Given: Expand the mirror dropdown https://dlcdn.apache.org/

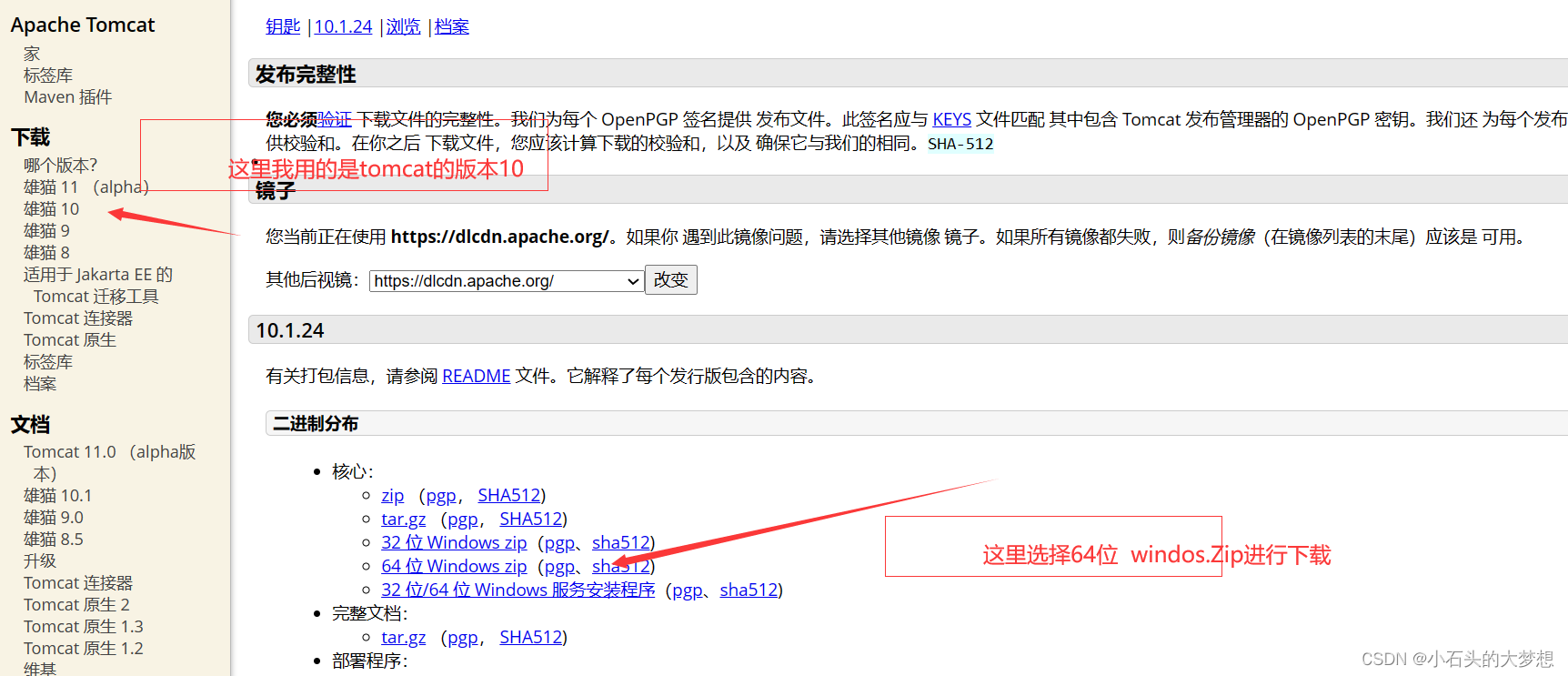Looking at the screenshot, I should [507, 281].
